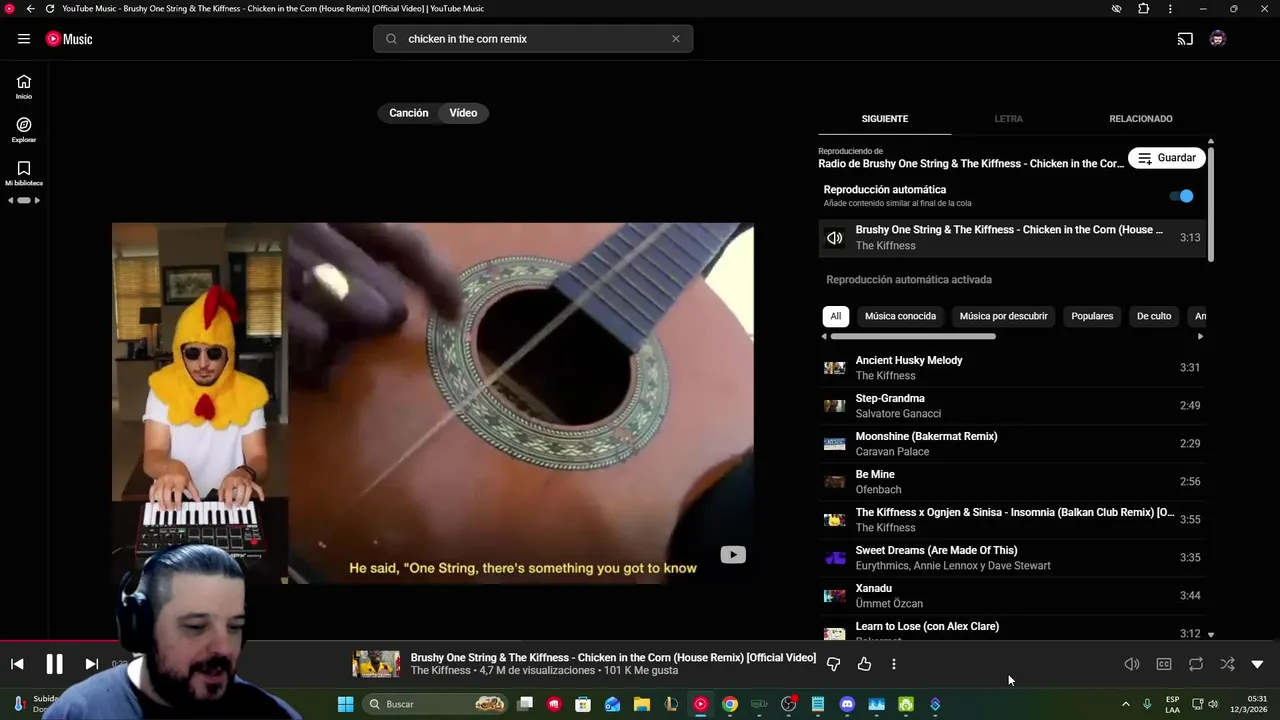This screenshot has width=1280, height=720.
Task: Pause the current song
Action: (x=54, y=664)
